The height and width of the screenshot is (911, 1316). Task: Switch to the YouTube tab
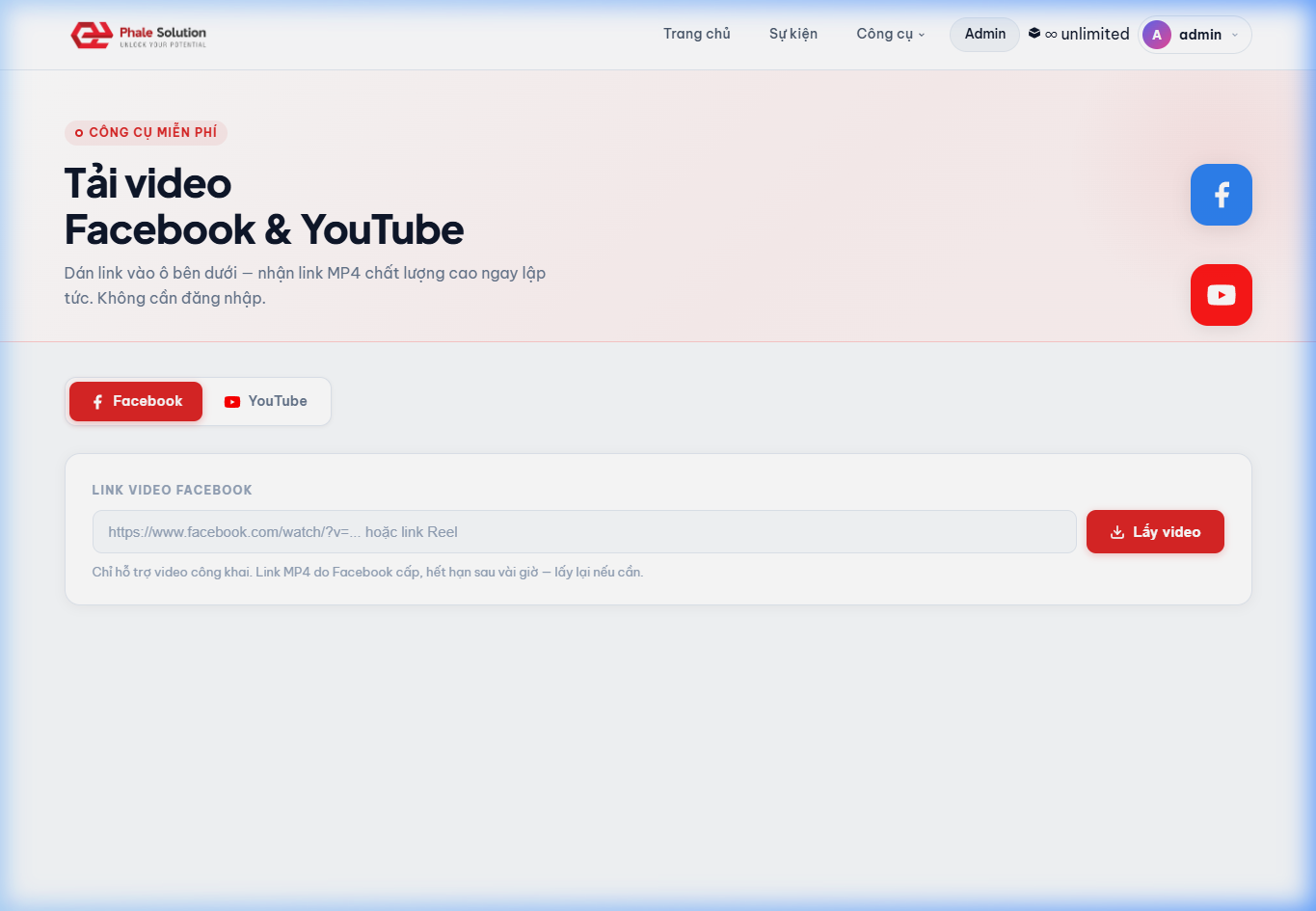pyautogui.click(x=266, y=401)
